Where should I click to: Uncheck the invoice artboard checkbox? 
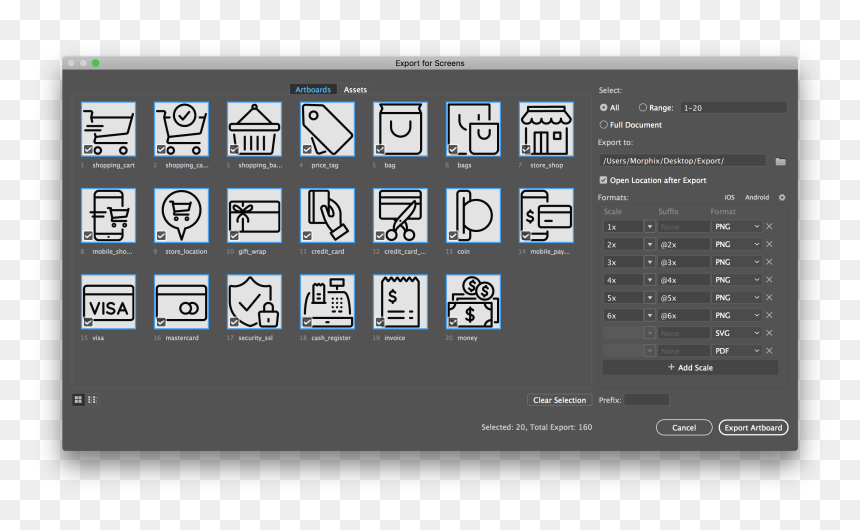click(380, 322)
